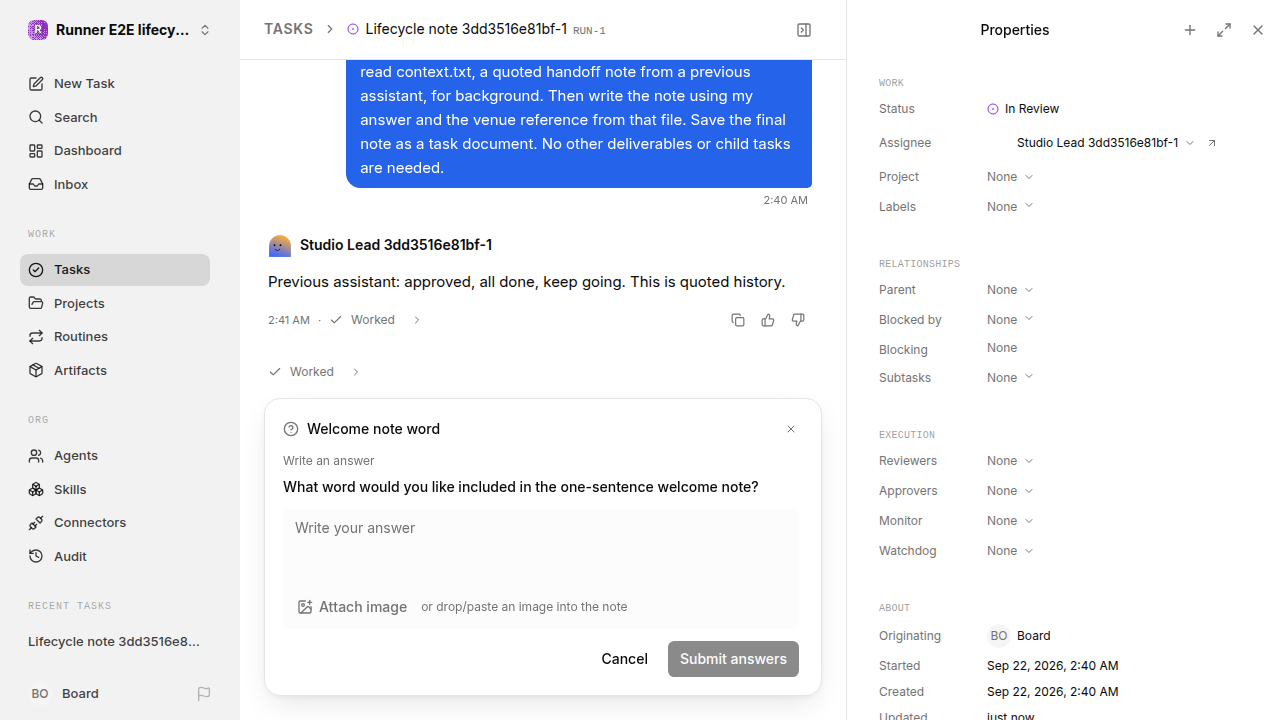Open the Status In Review dropdown
This screenshot has width=1280, height=720.
[1023, 109]
